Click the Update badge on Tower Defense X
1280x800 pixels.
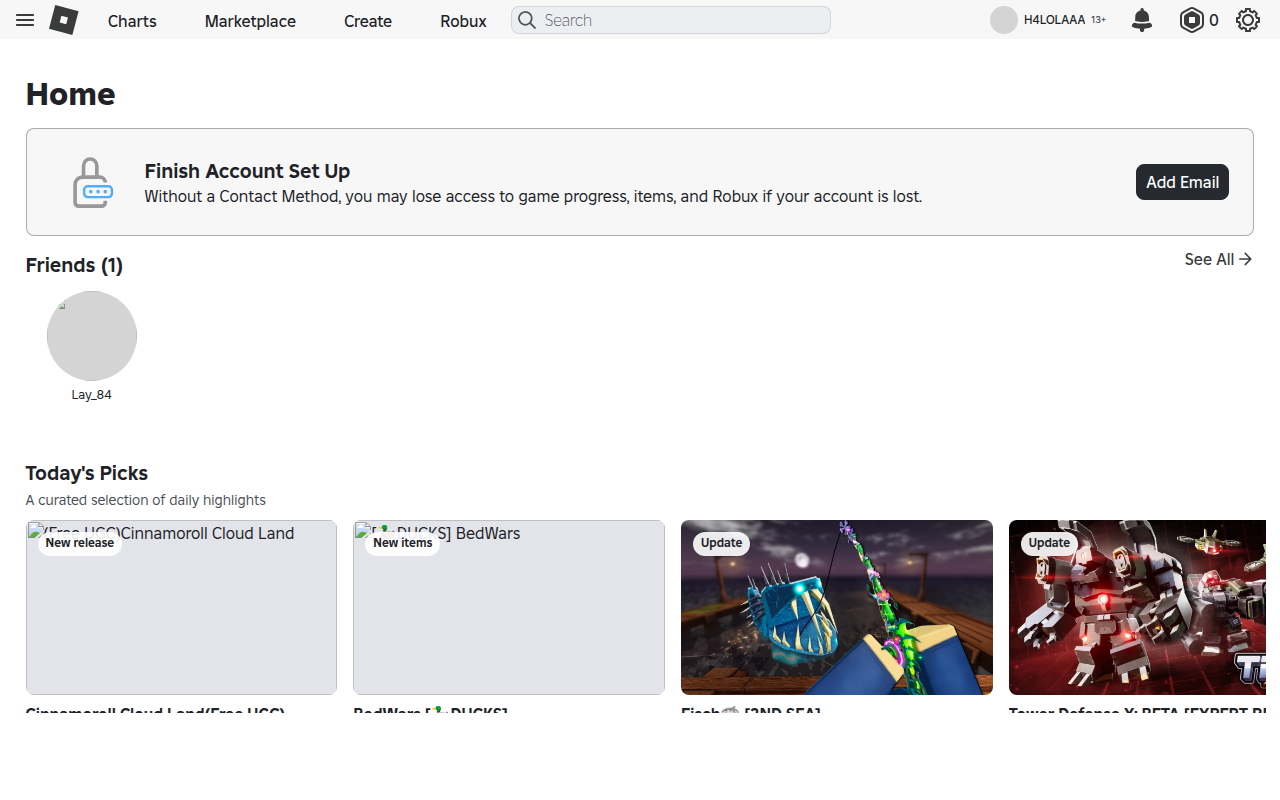click(x=1049, y=543)
